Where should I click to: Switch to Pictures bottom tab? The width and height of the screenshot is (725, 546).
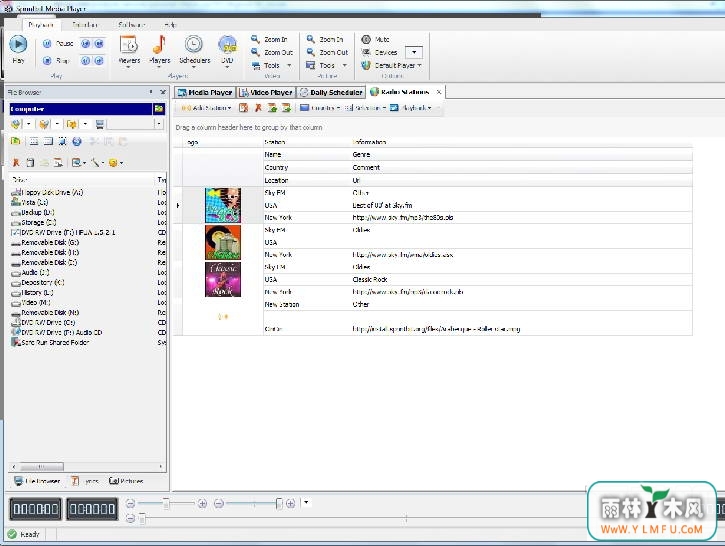tap(126, 481)
